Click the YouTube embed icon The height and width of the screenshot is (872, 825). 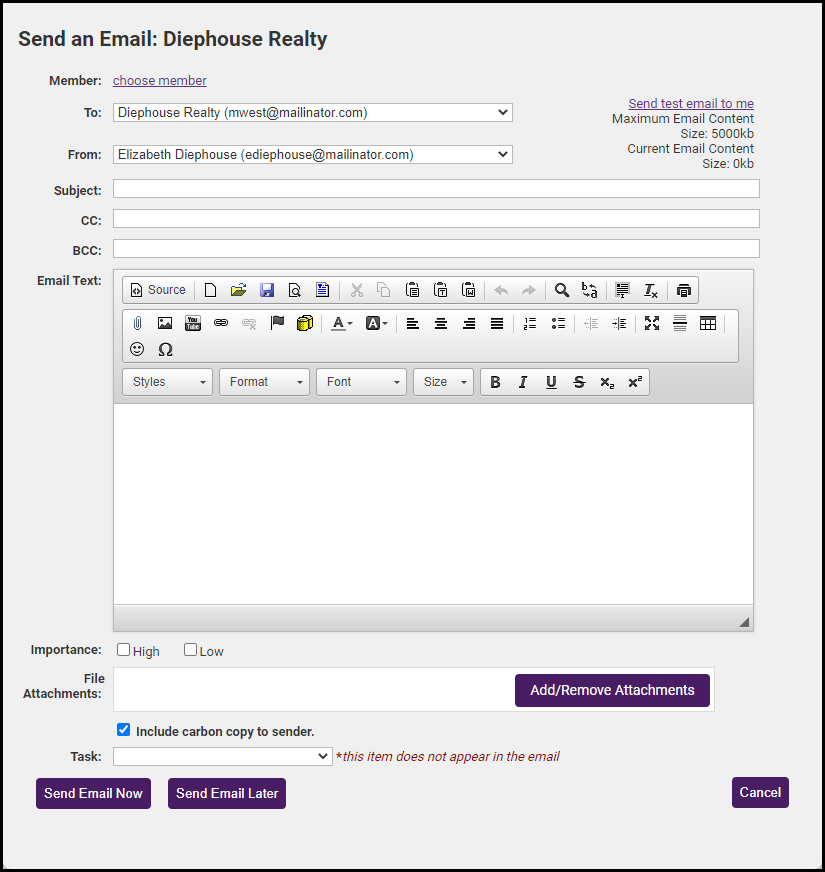(x=193, y=323)
